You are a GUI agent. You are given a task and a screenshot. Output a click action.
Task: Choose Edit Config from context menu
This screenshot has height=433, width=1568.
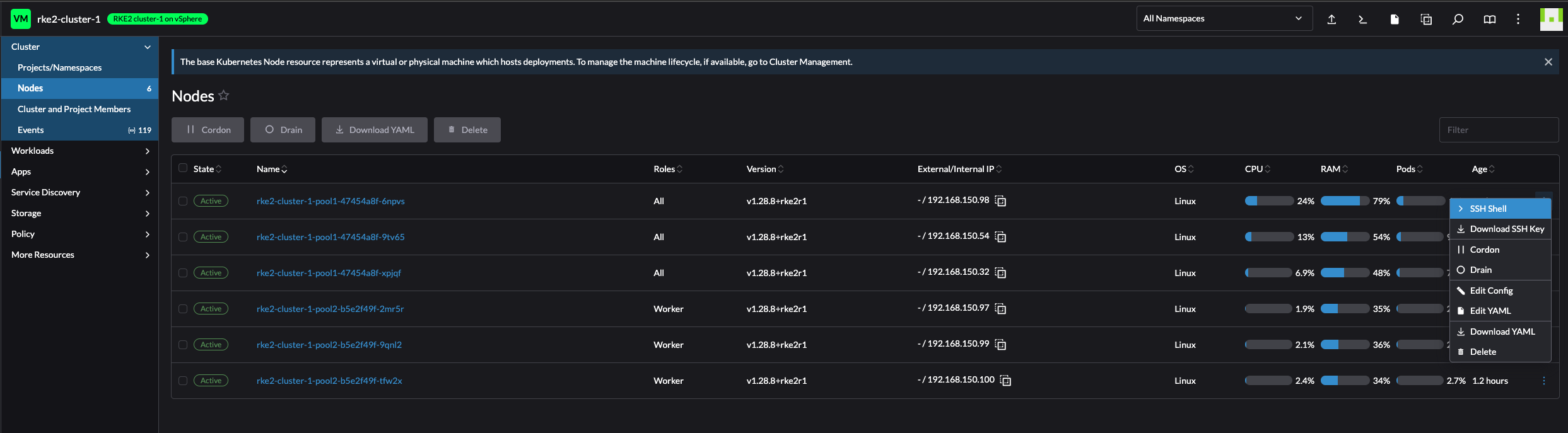[x=1501, y=291]
